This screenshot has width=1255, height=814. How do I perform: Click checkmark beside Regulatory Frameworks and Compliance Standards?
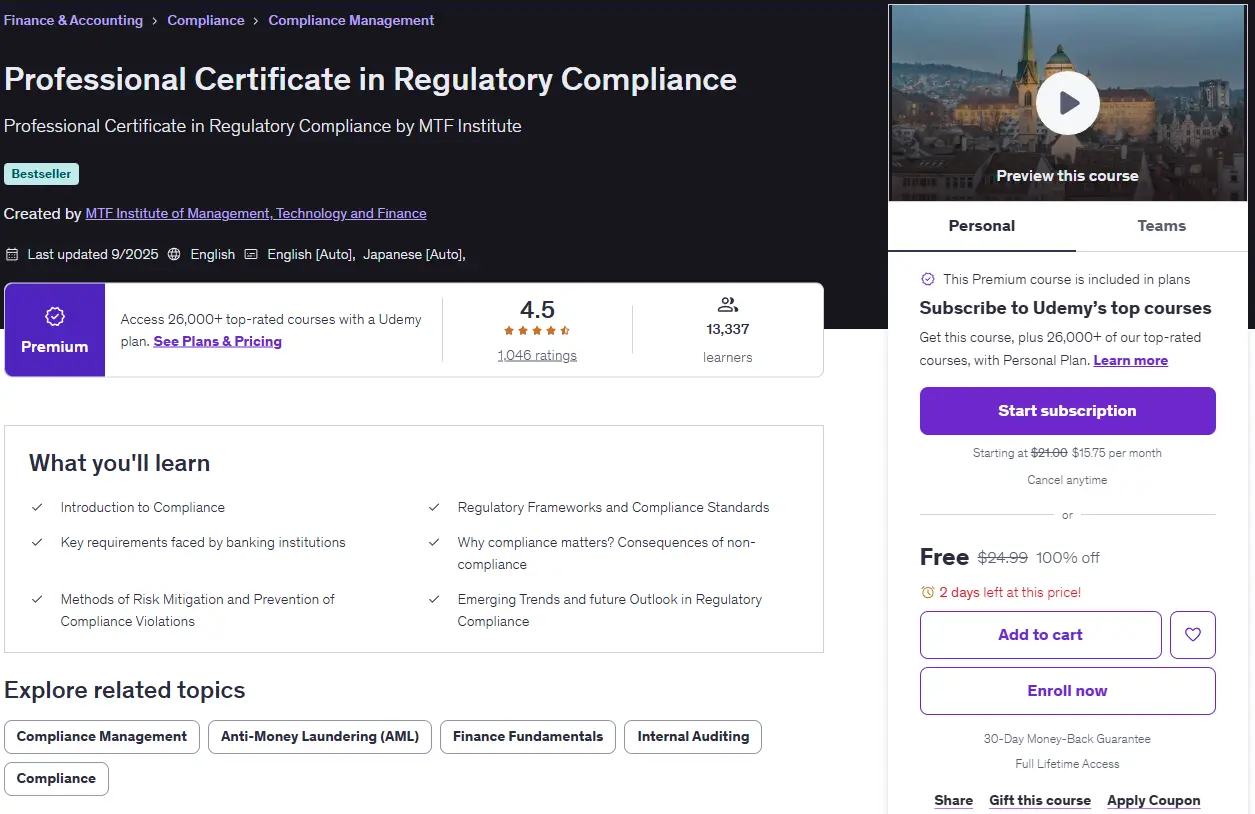(434, 507)
